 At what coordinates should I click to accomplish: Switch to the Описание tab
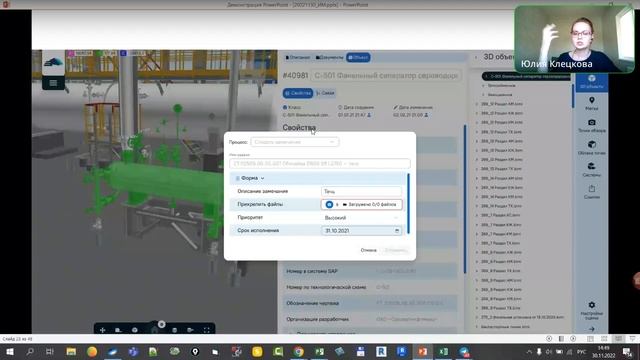click(x=298, y=58)
